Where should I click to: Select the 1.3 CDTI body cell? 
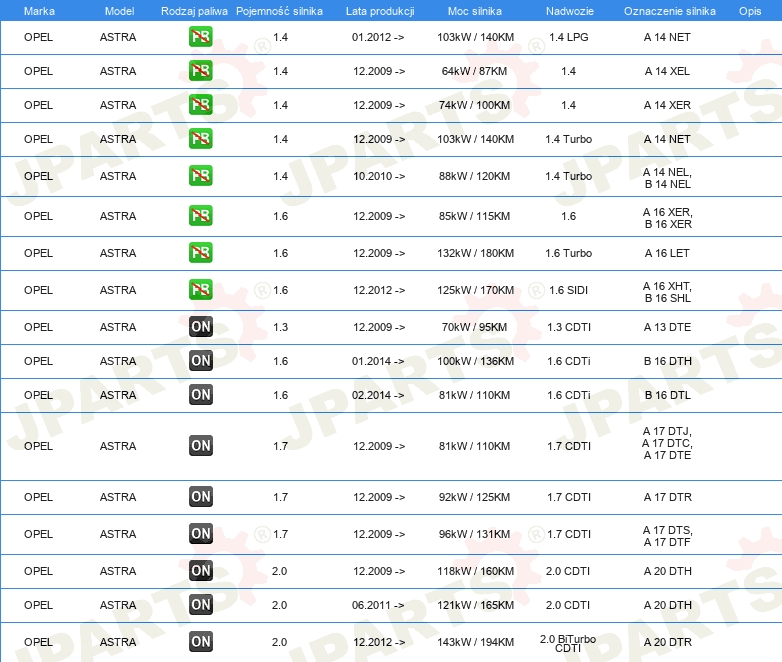pyautogui.click(x=569, y=327)
